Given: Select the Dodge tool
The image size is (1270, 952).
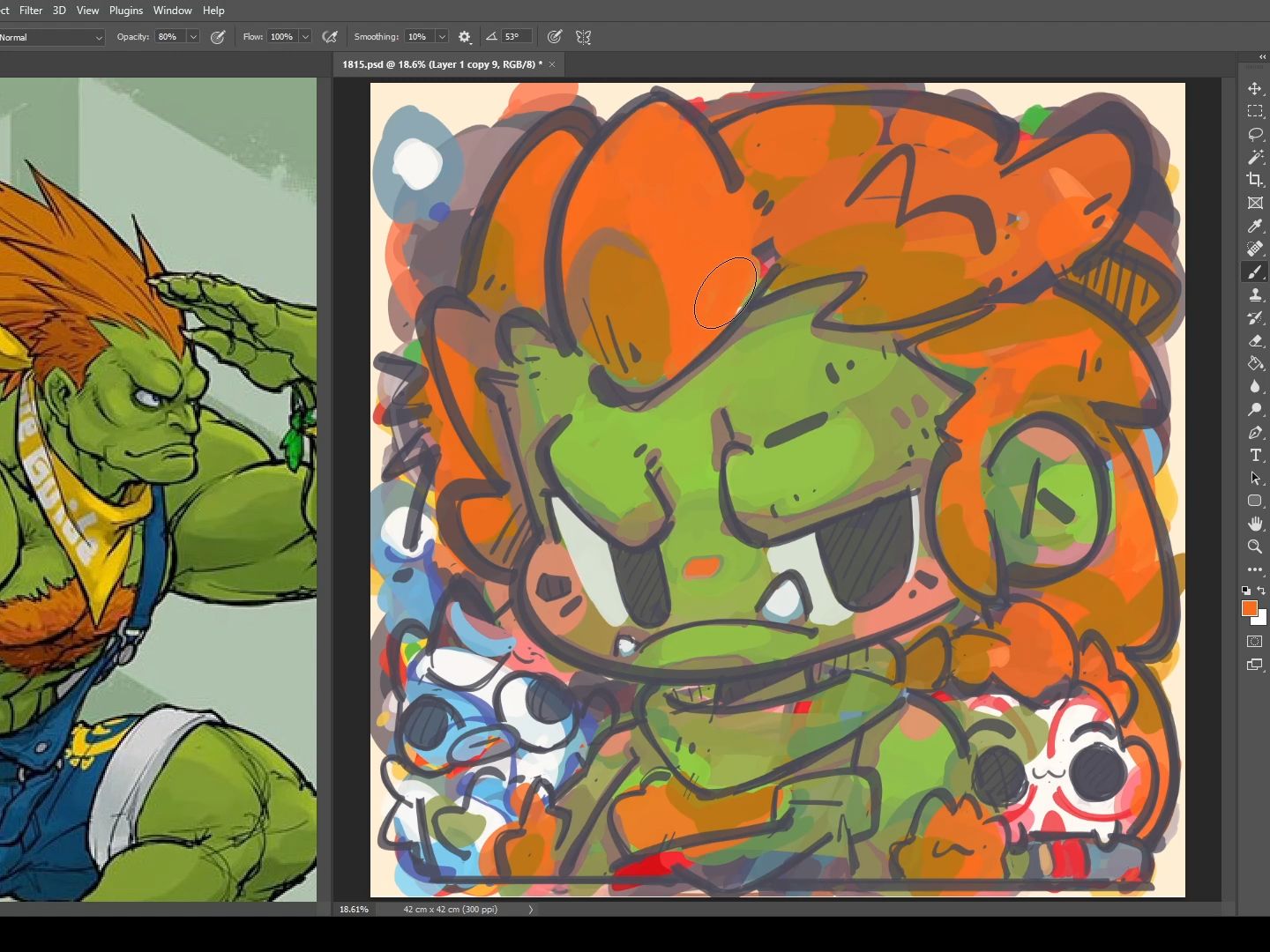Looking at the screenshot, I should tap(1255, 409).
